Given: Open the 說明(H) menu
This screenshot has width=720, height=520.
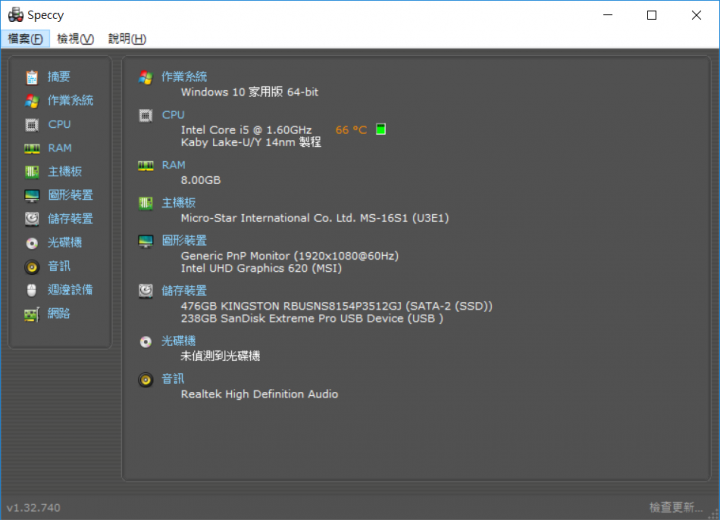Looking at the screenshot, I should pos(127,39).
